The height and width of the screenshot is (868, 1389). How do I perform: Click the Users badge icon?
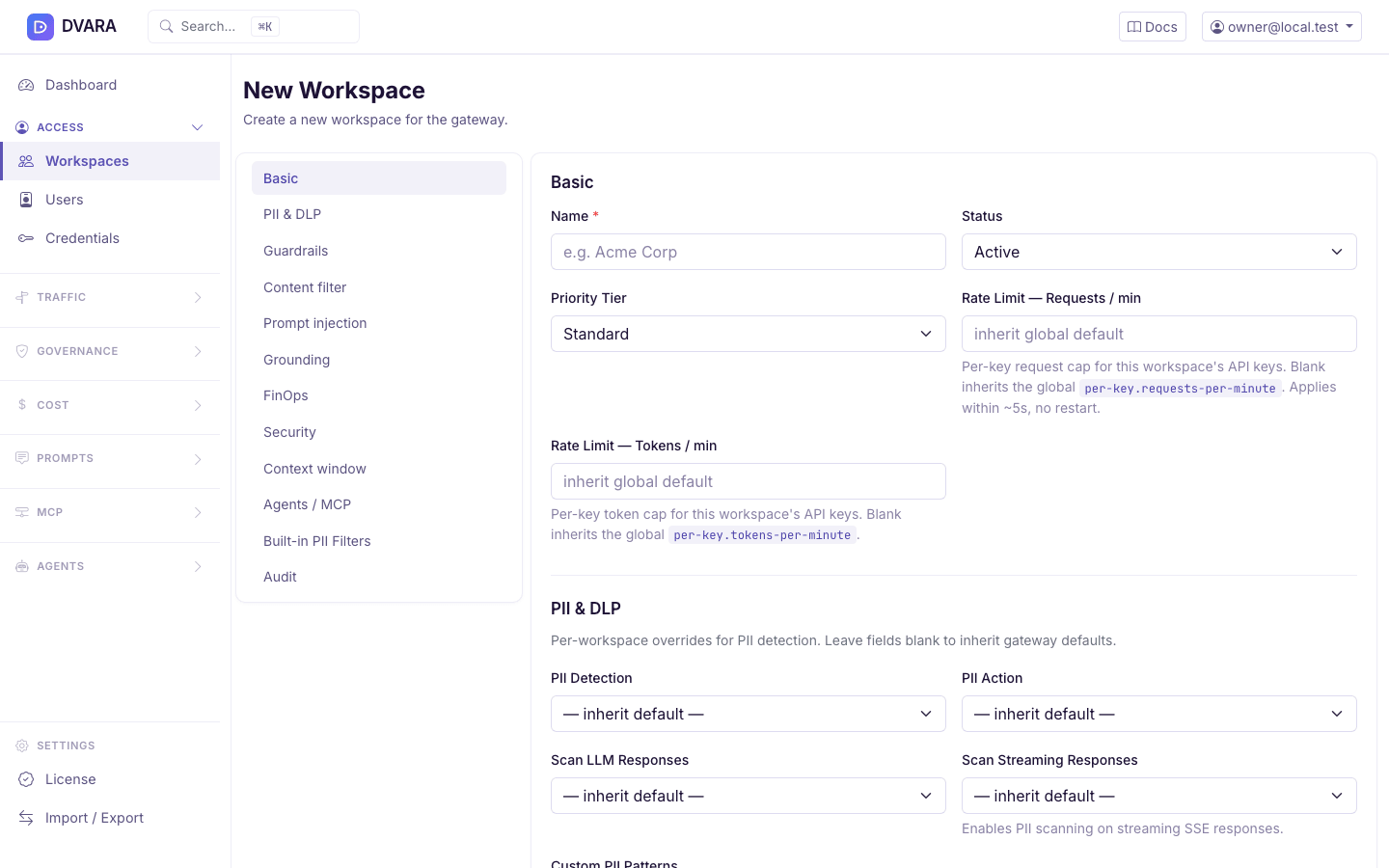[26, 200]
